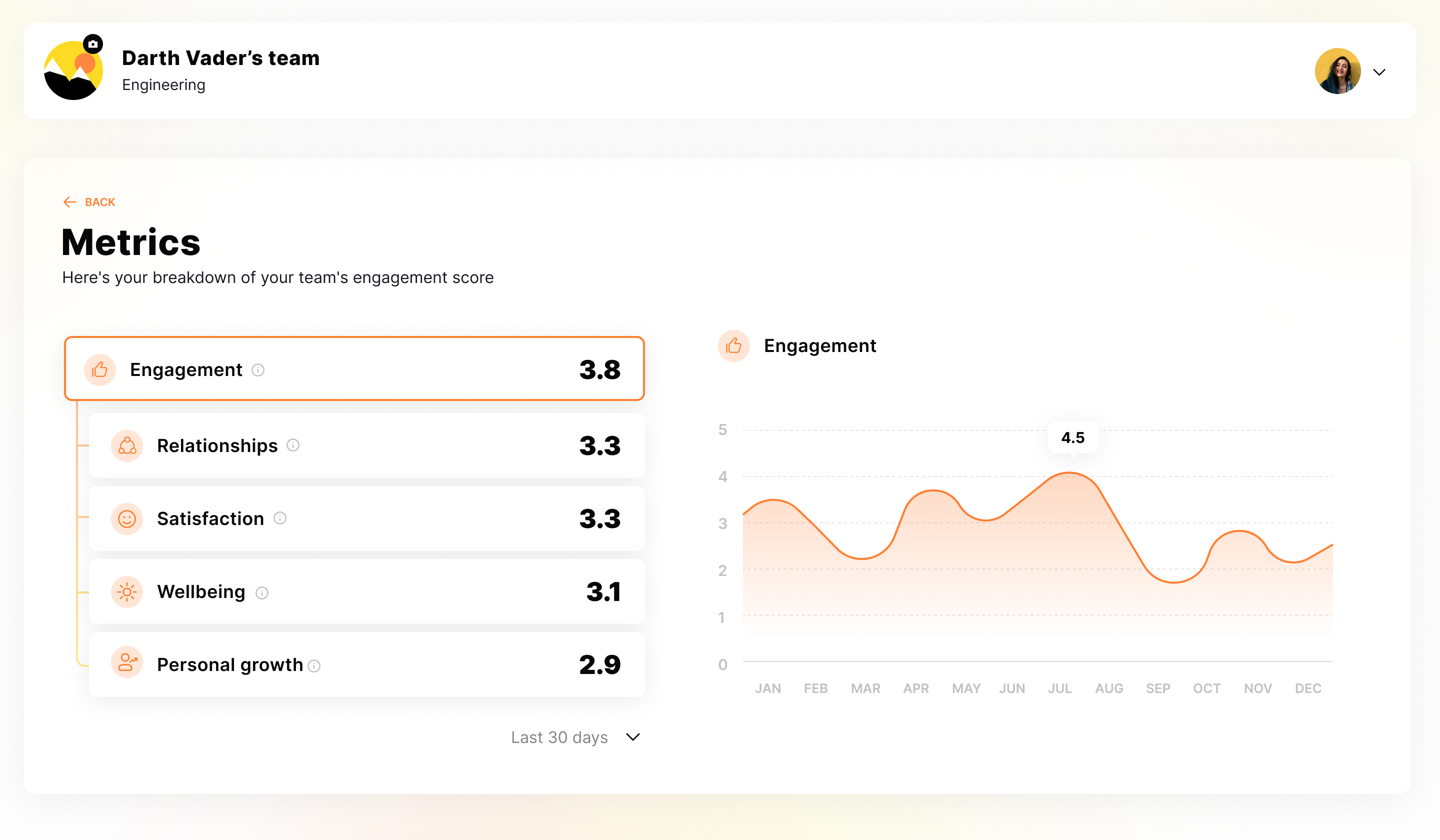Click the thumbs-up icon in chart header
The image size is (1440, 840).
(733, 345)
